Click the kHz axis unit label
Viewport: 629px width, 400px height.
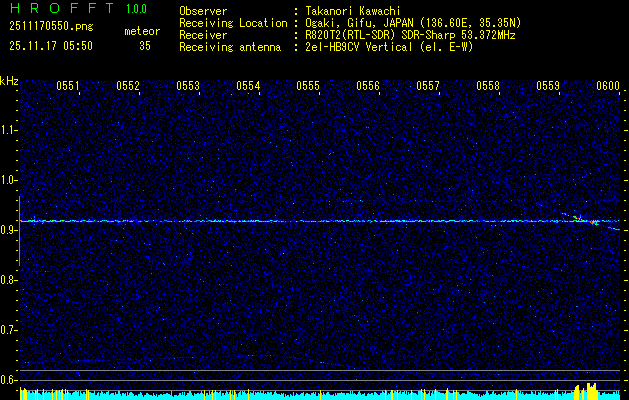[x=9, y=81]
